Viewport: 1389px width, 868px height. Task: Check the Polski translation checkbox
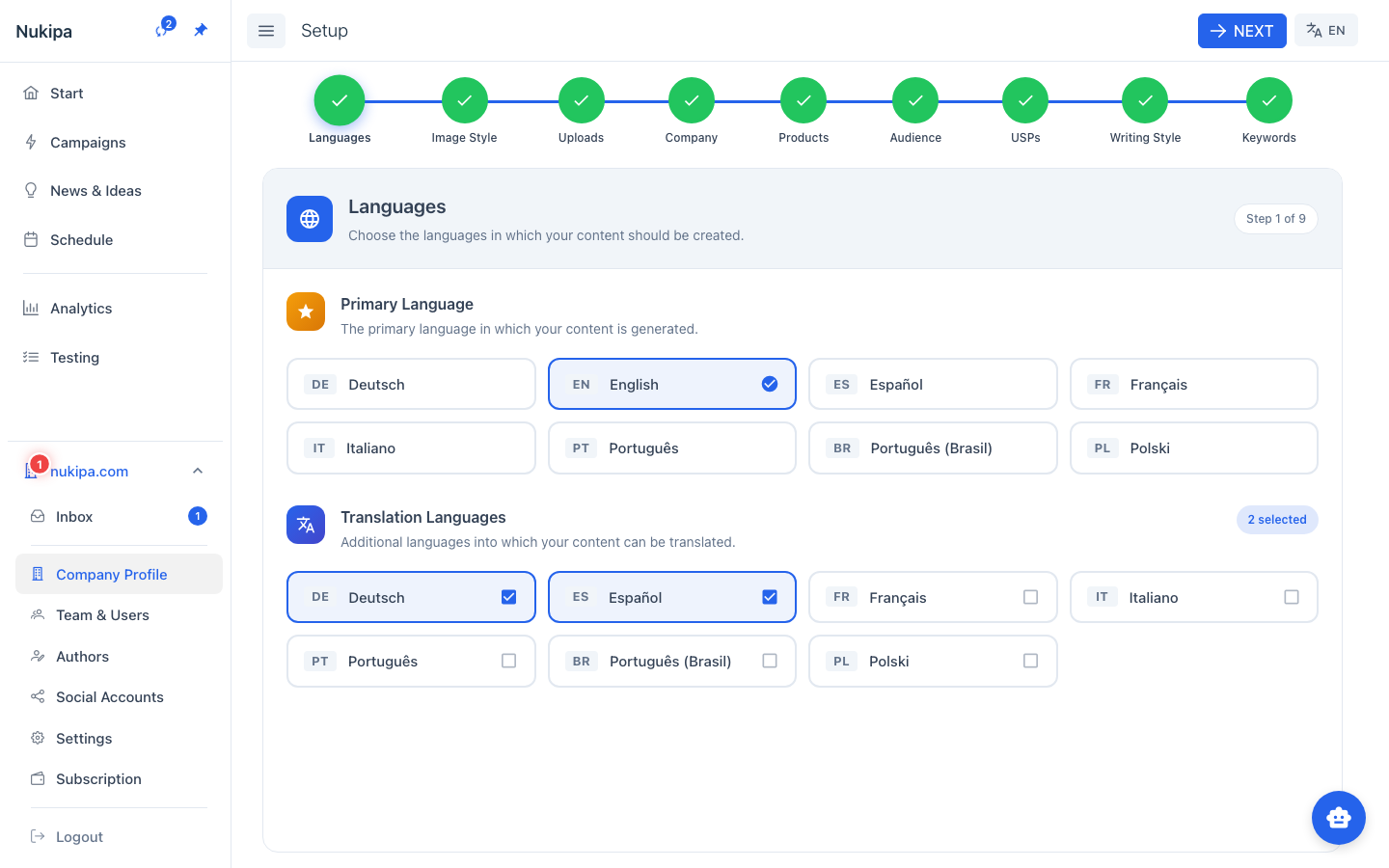pos(1030,661)
